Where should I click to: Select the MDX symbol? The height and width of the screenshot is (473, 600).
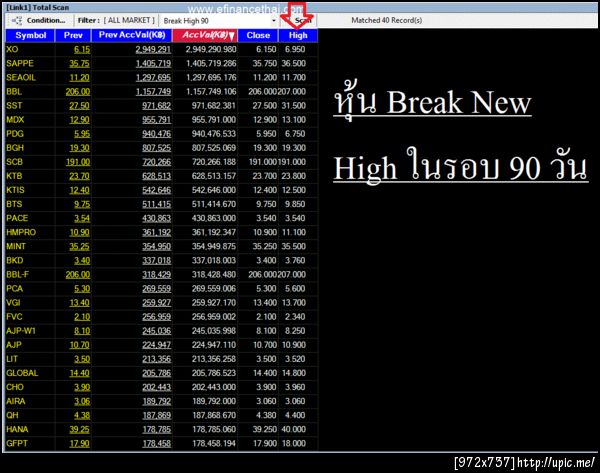[x=15, y=120]
